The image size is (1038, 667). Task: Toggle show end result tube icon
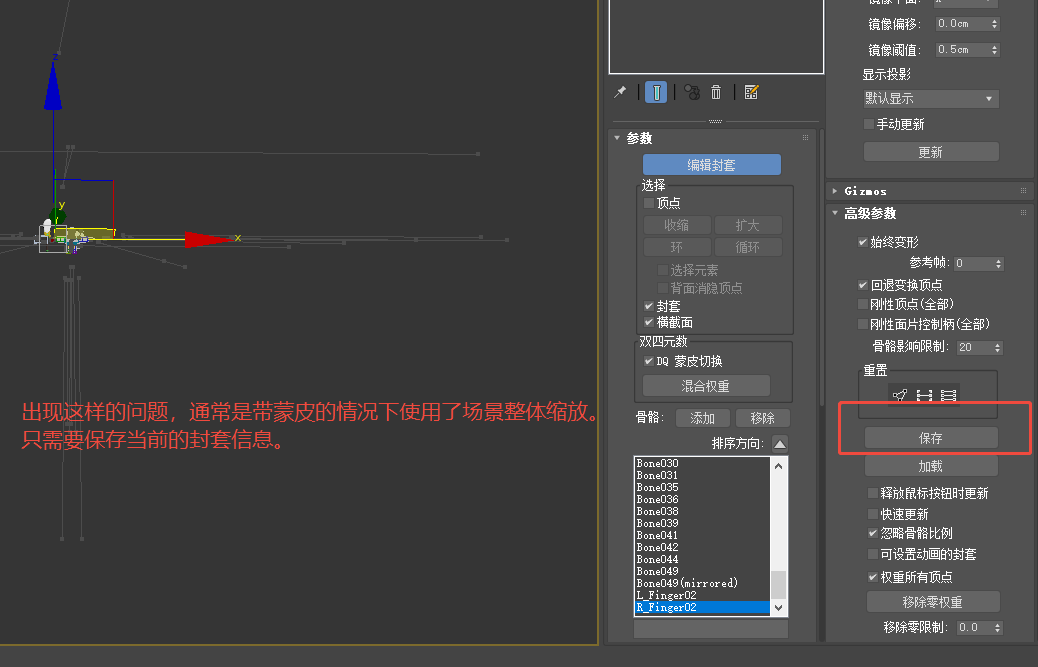(656, 92)
